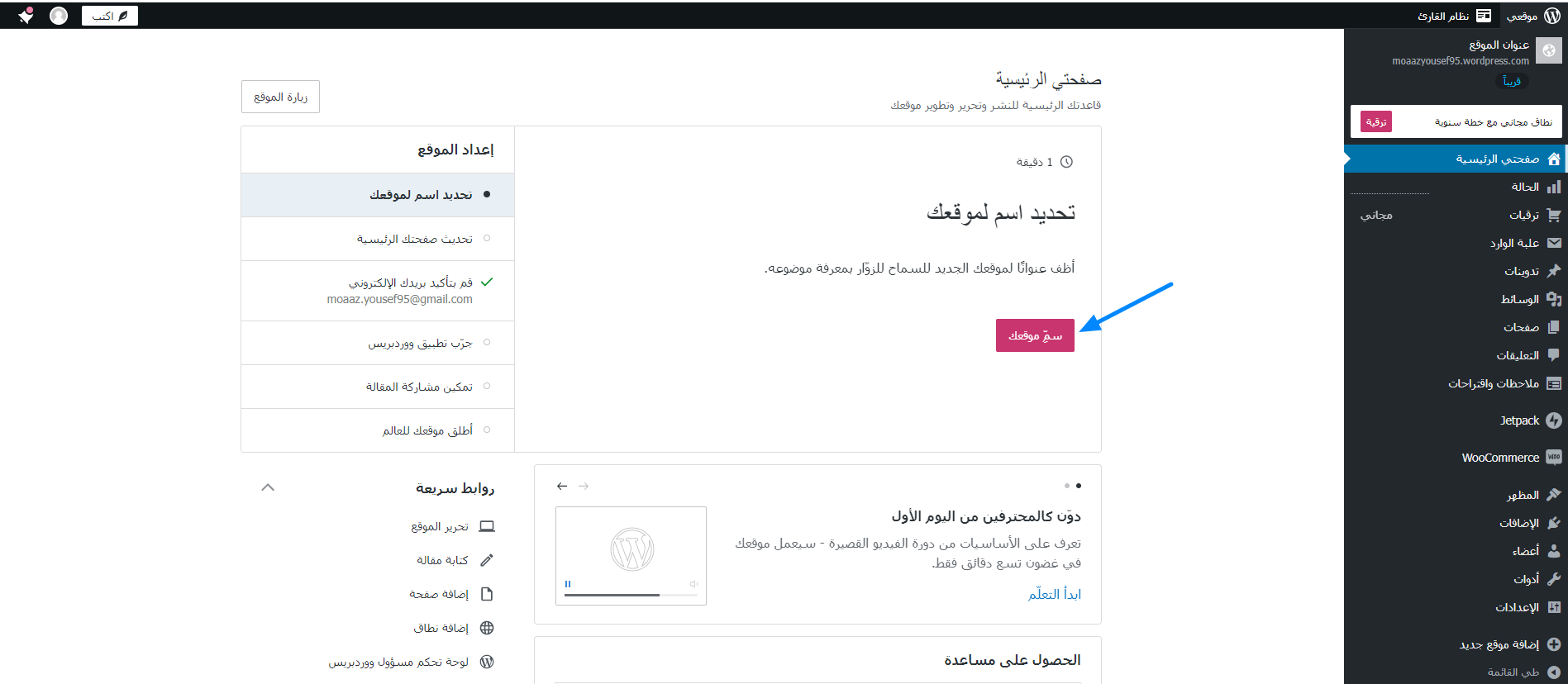1568x684 pixels.
Task: Open "كتابة مقالة" write post quick link
Action: [x=455, y=560]
